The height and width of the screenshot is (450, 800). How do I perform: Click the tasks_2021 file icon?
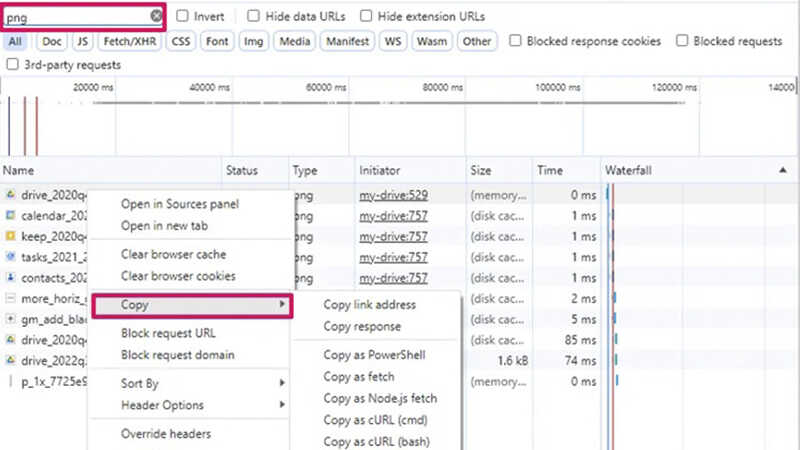pyautogui.click(x=10, y=257)
